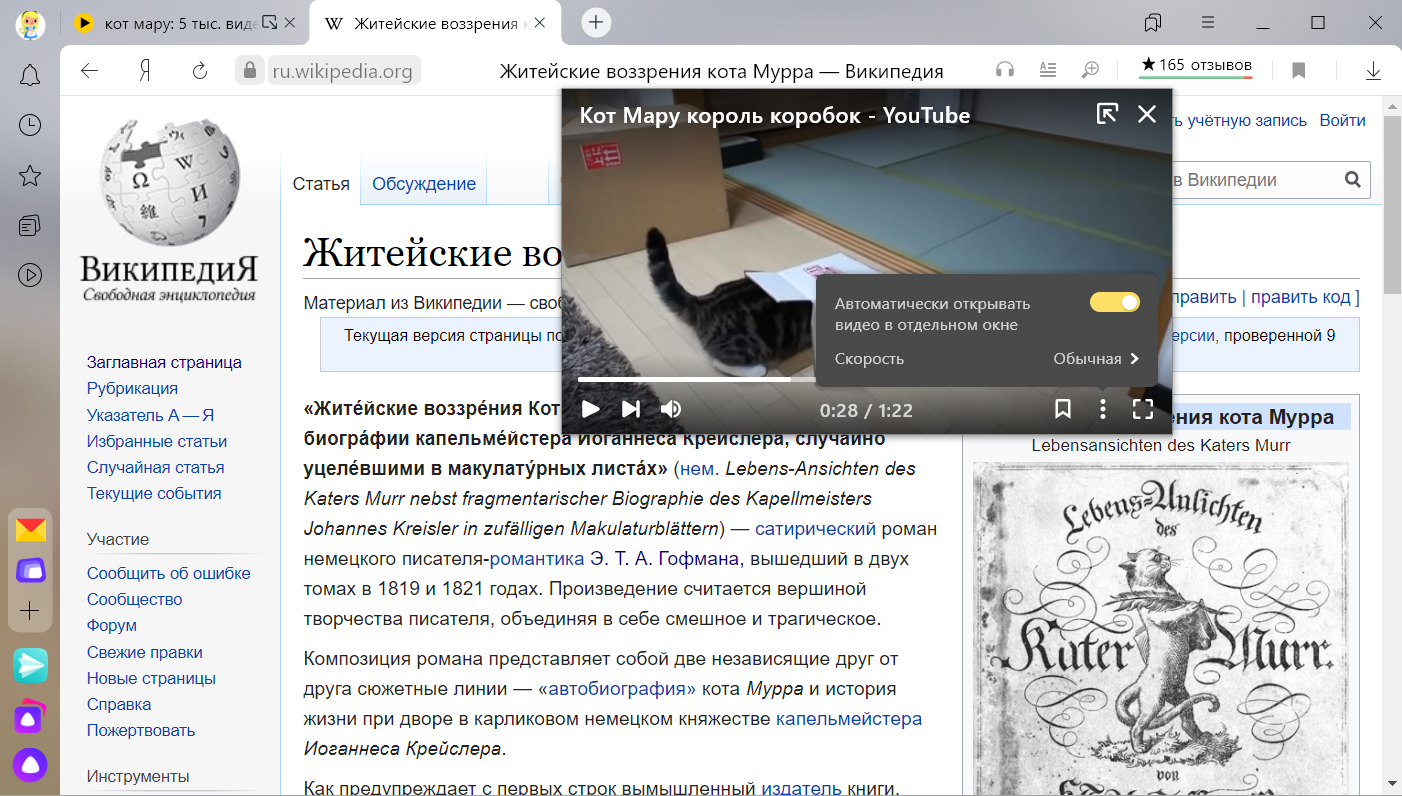
Task: Open new tab with plus button
Action: point(596,22)
